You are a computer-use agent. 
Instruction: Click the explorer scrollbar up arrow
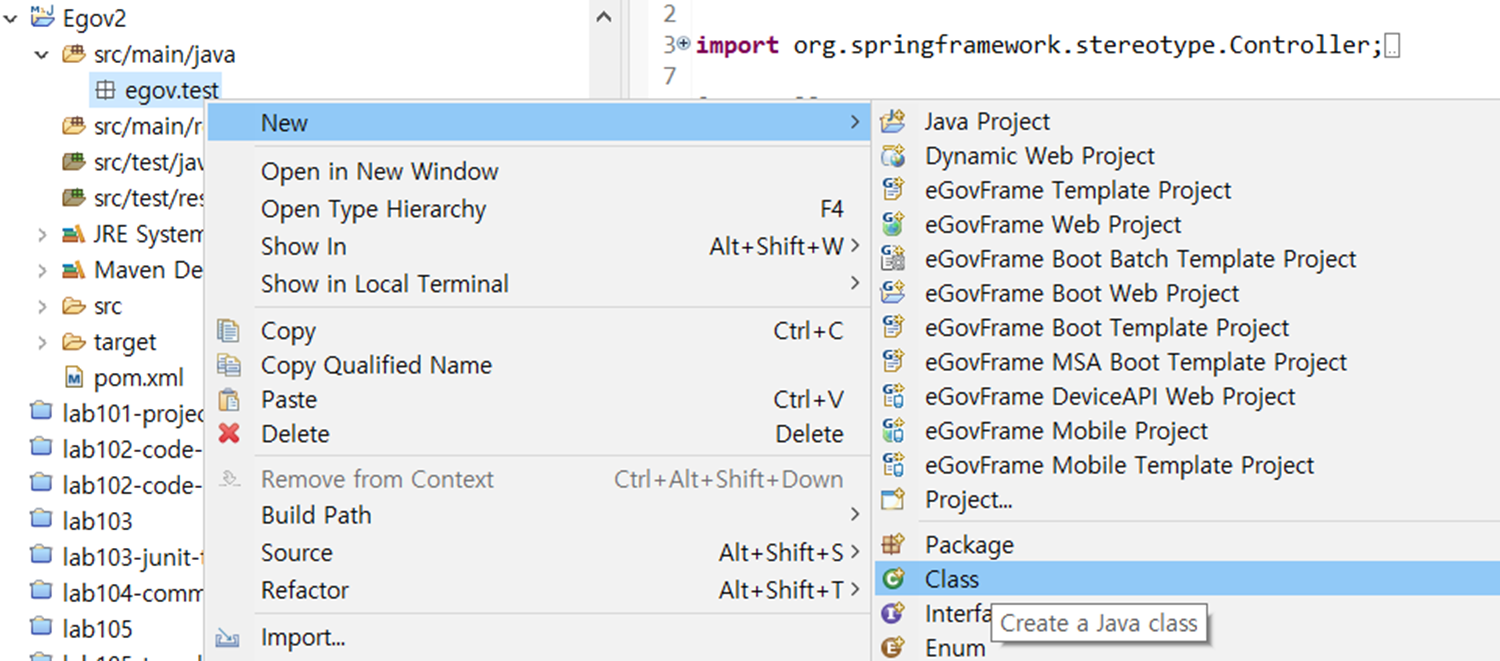(x=603, y=17)
